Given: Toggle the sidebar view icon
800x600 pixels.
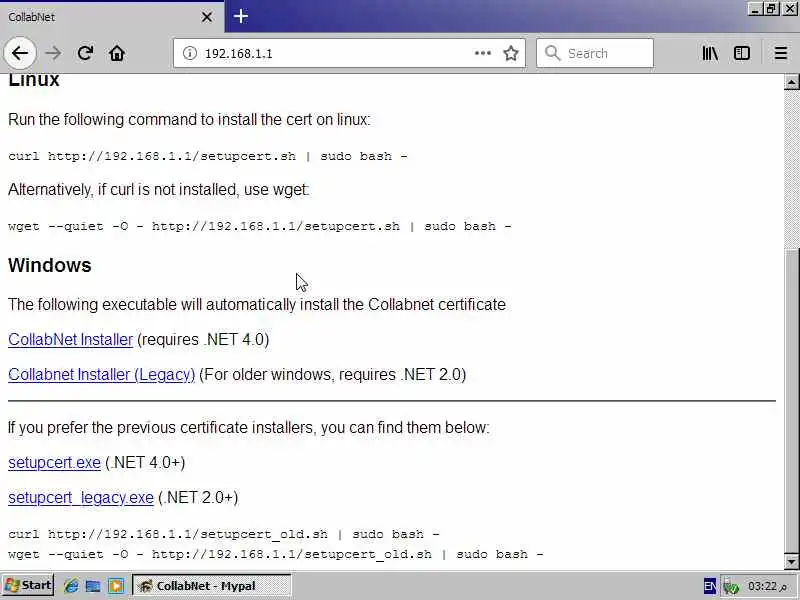Looking at the screenshot, I should pos(742,53).
